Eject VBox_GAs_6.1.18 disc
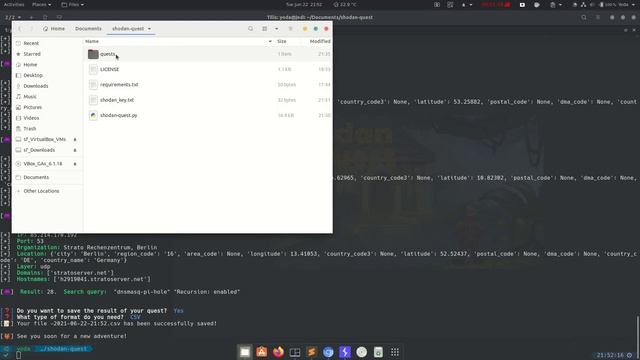 click(75, 164)
